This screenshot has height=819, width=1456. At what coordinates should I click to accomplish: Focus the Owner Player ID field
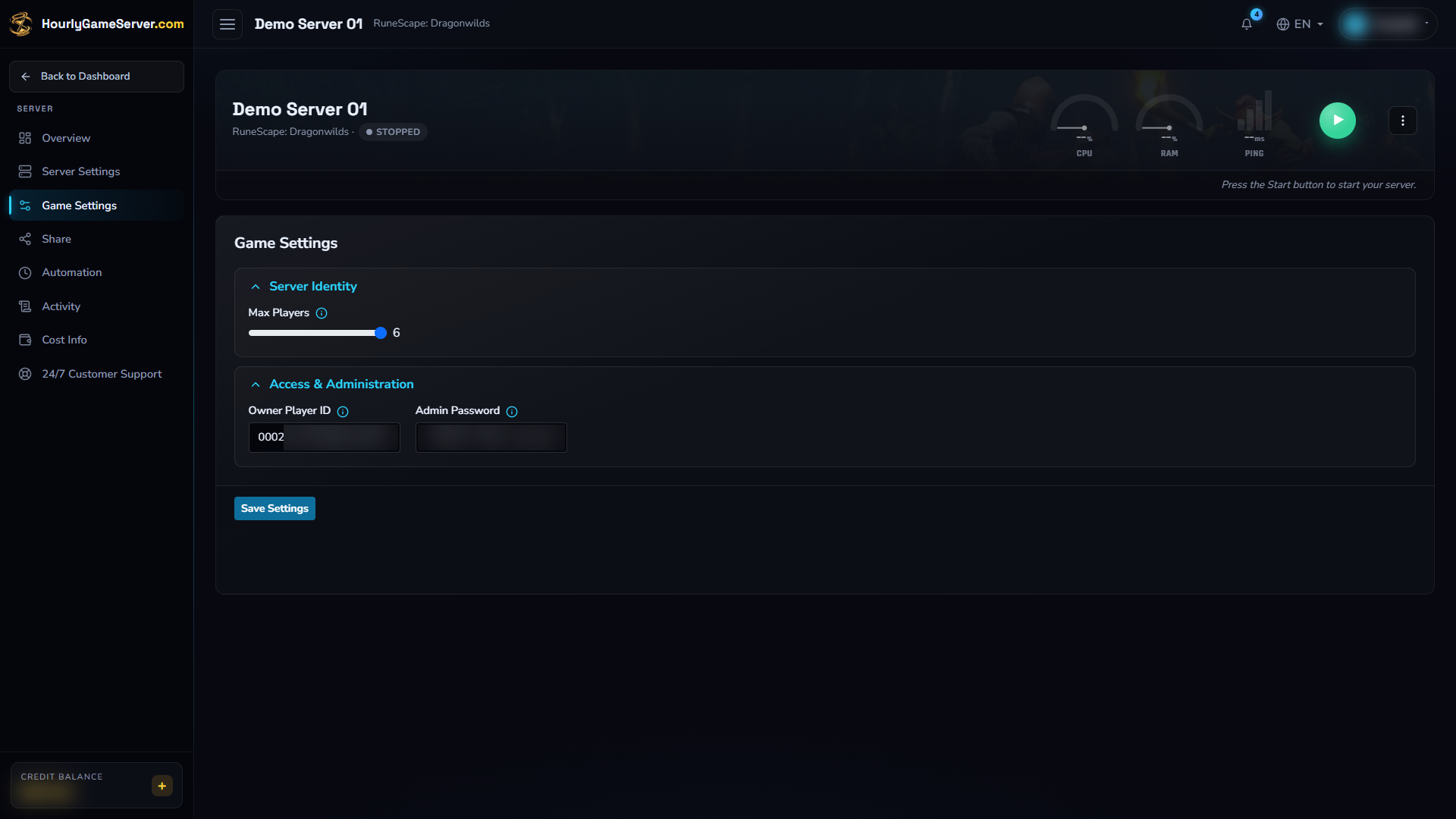(325, 438)
